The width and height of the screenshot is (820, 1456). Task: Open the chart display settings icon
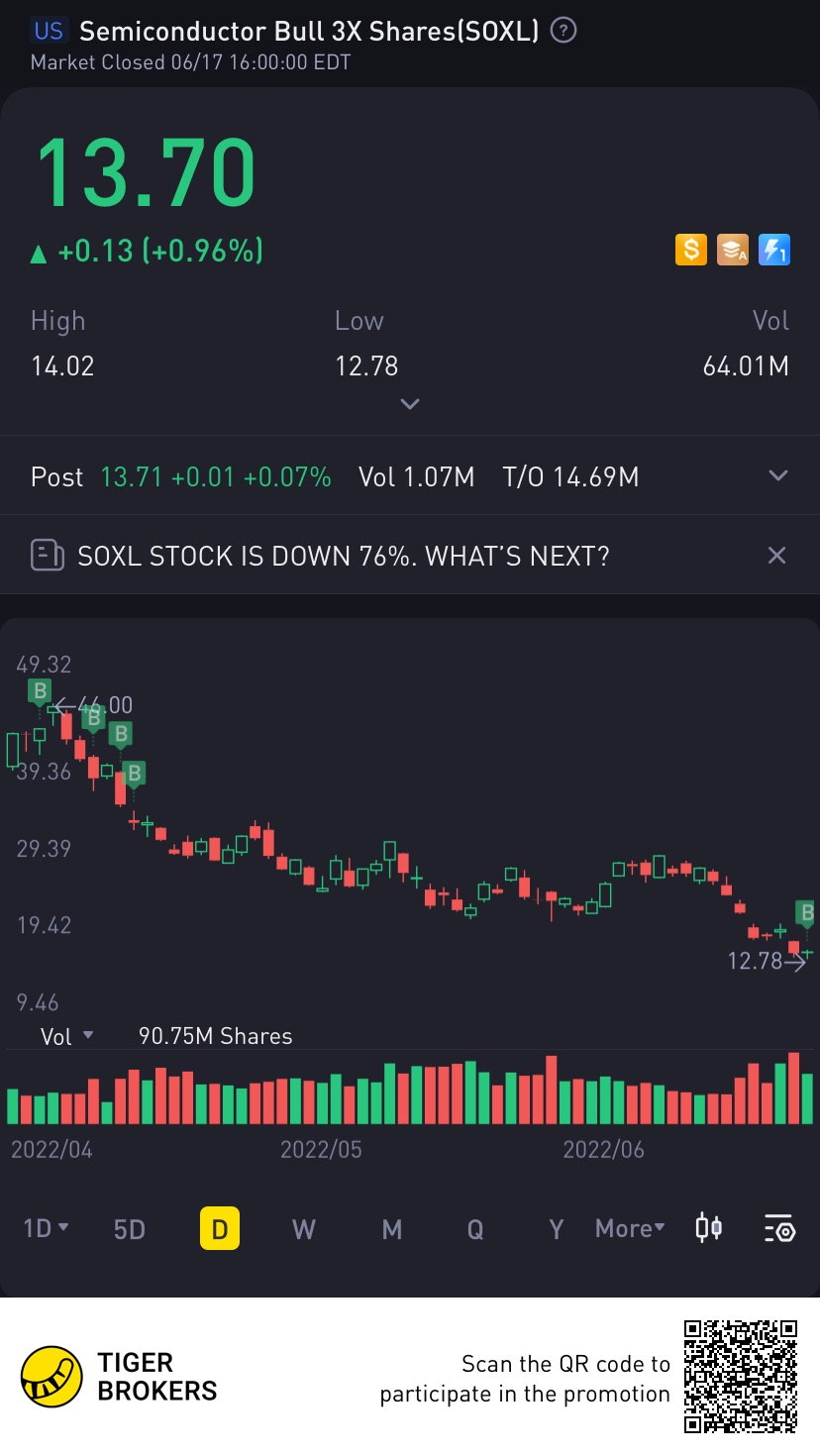(x=779, y=1229)
